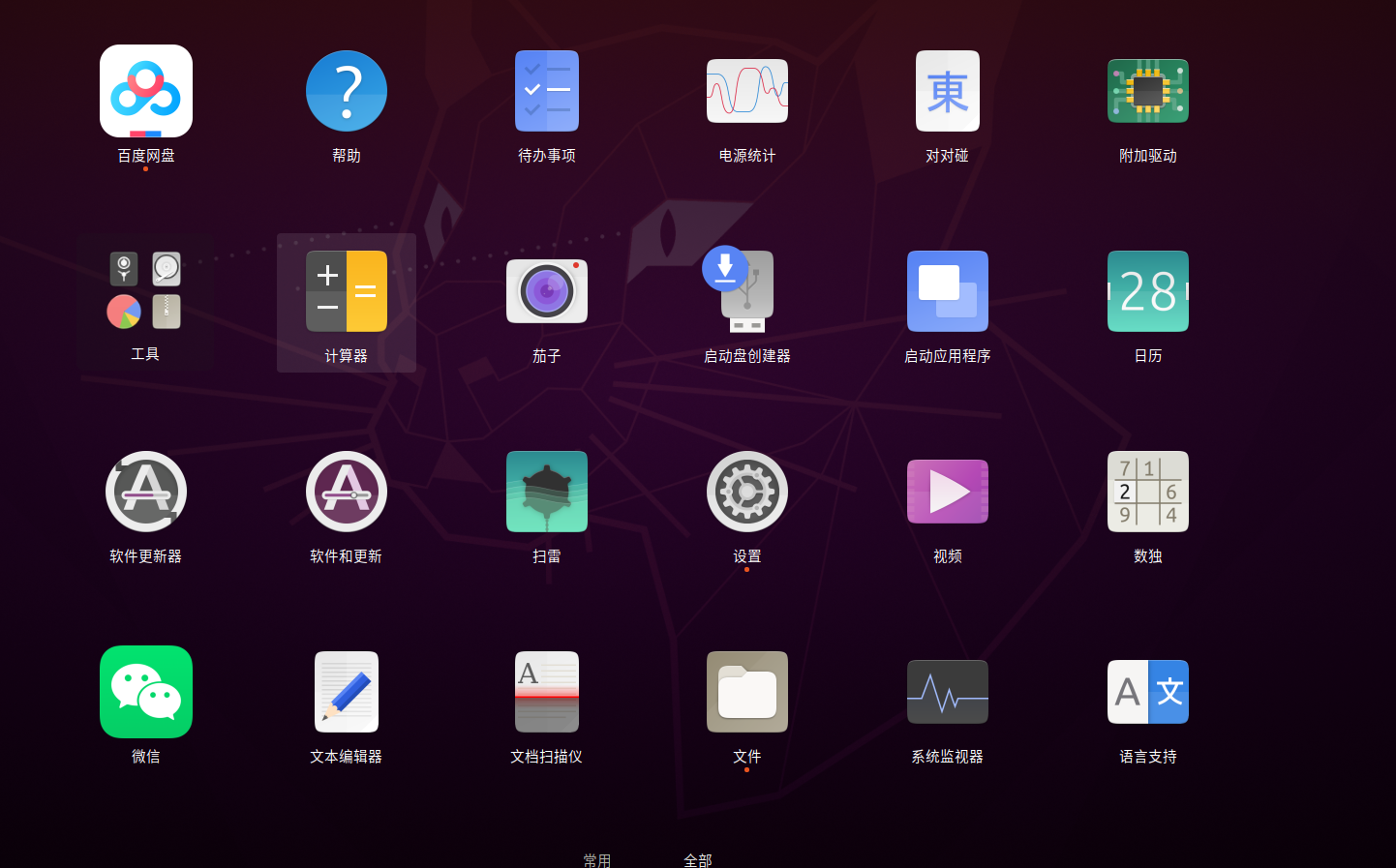The image size is (1396, 868).
Task: Open the 文件 file manager
Action: click(x=747, y=692)
